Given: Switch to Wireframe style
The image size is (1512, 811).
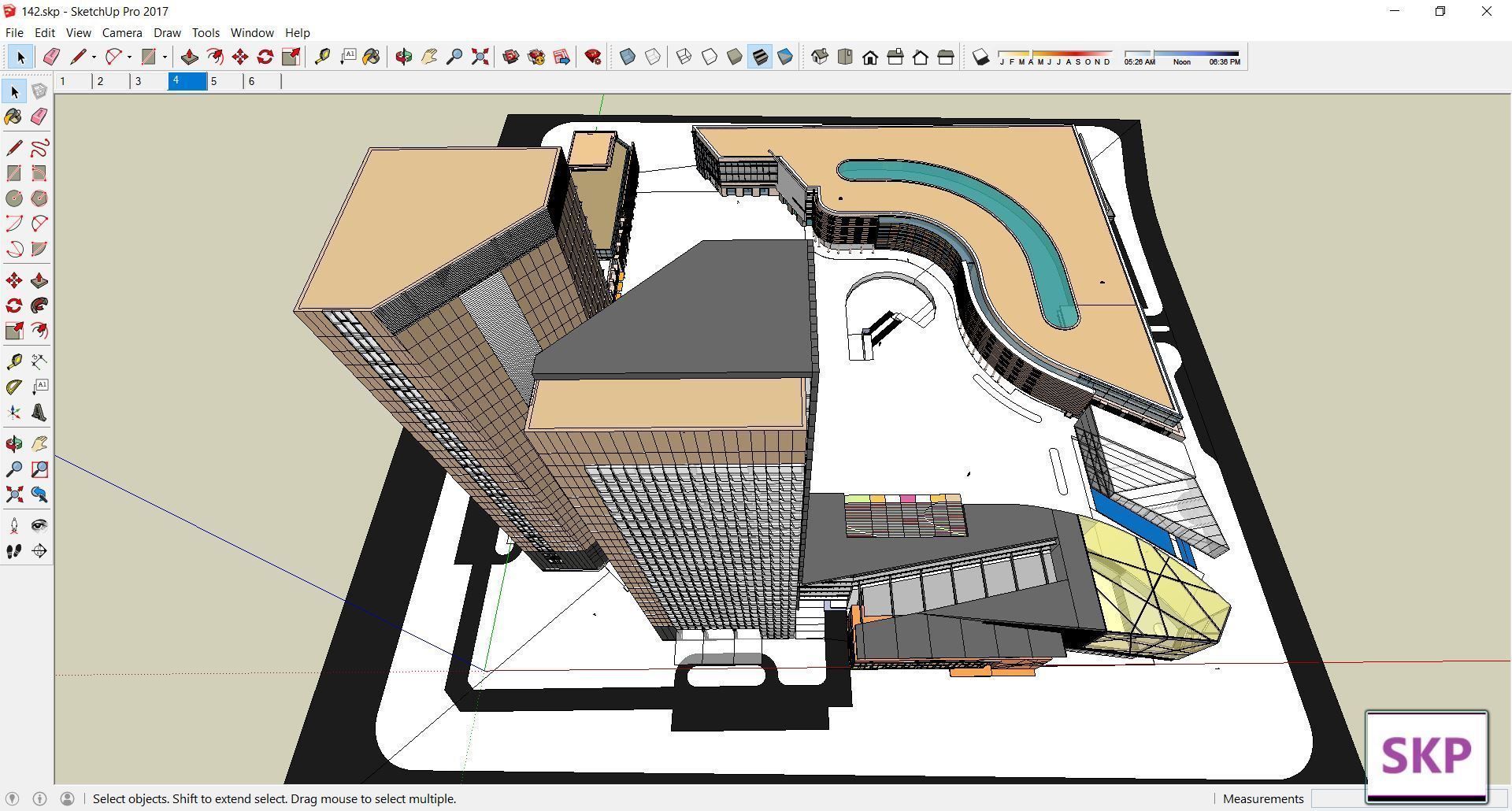Looking at the screenshot, I should point(684,57).
